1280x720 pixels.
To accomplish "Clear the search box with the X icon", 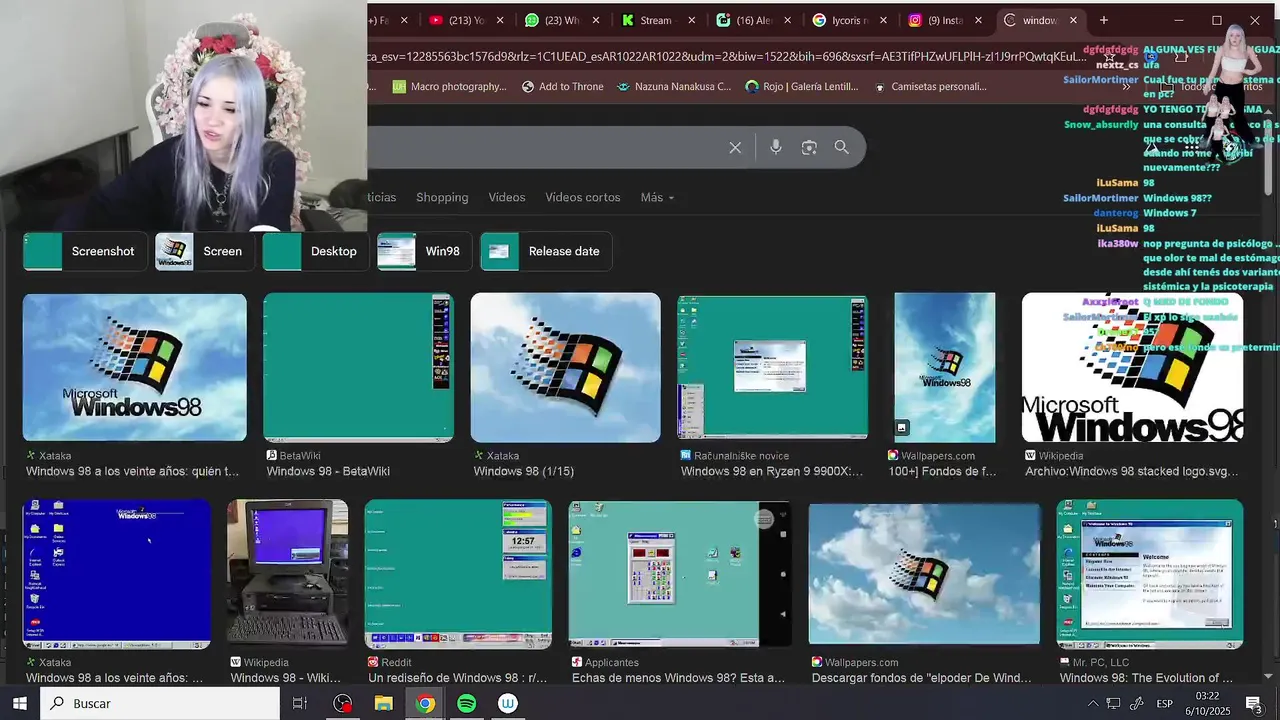I will click(x=735, y=148).
